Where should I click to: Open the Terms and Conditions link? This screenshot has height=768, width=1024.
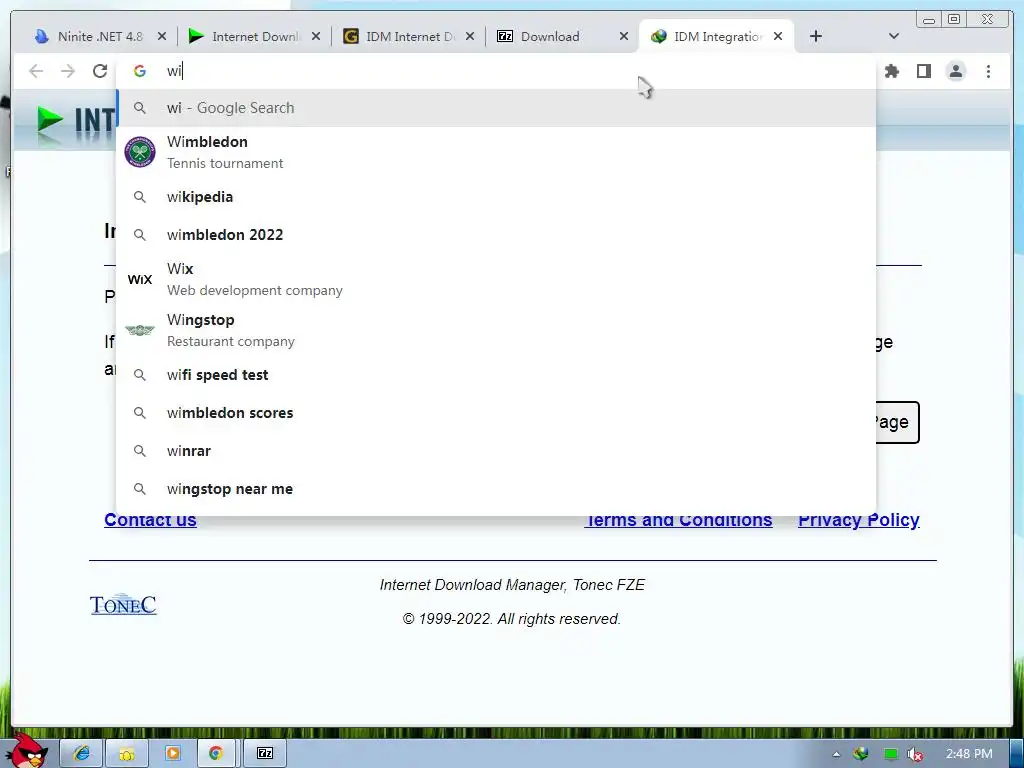coord(678,520)
